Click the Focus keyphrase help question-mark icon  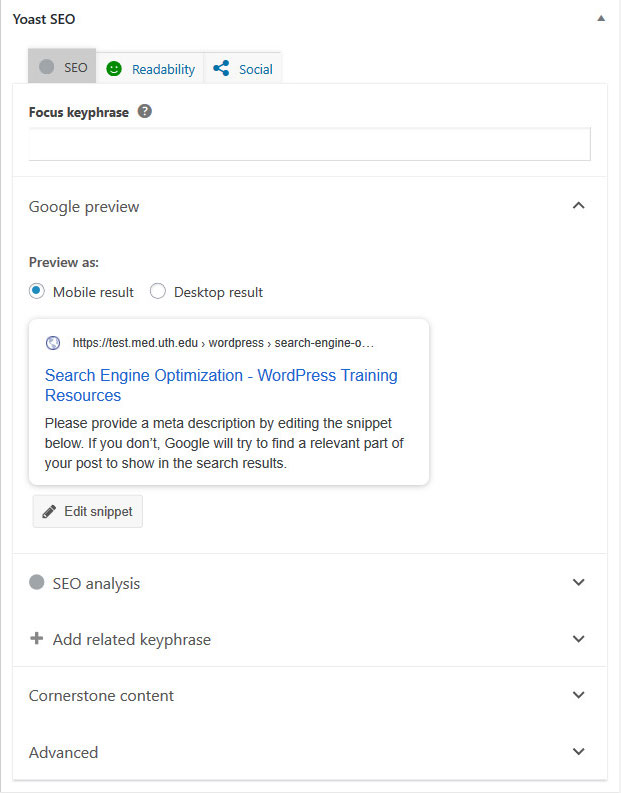145,111
